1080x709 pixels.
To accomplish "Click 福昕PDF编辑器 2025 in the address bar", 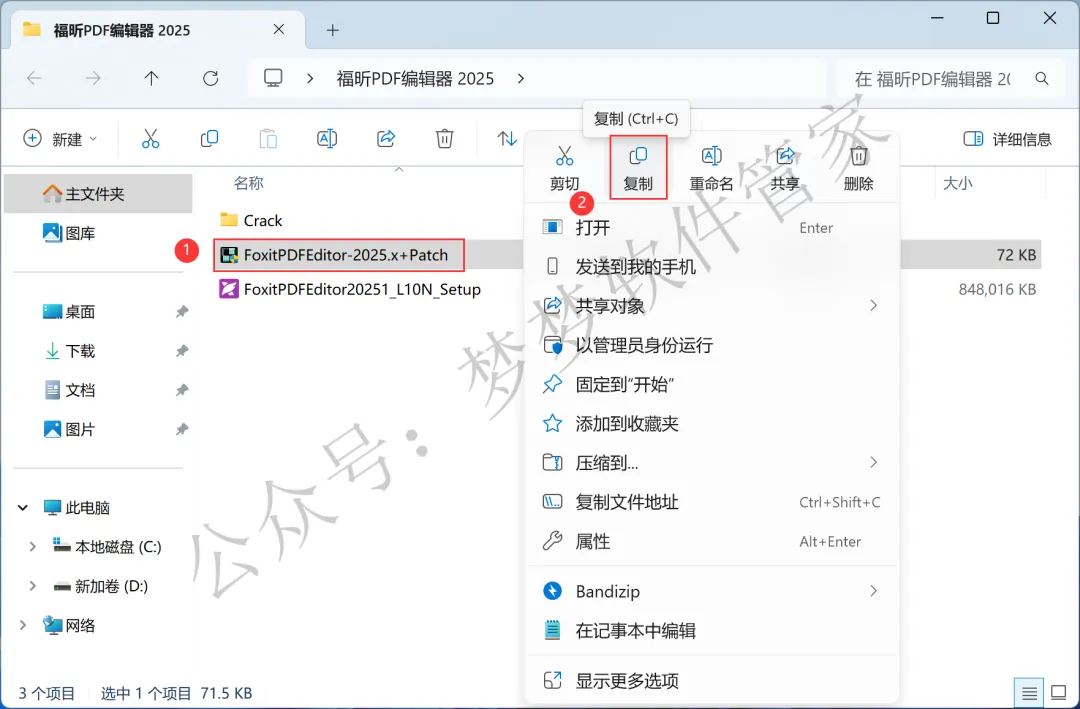I will [x=415, y=79].
